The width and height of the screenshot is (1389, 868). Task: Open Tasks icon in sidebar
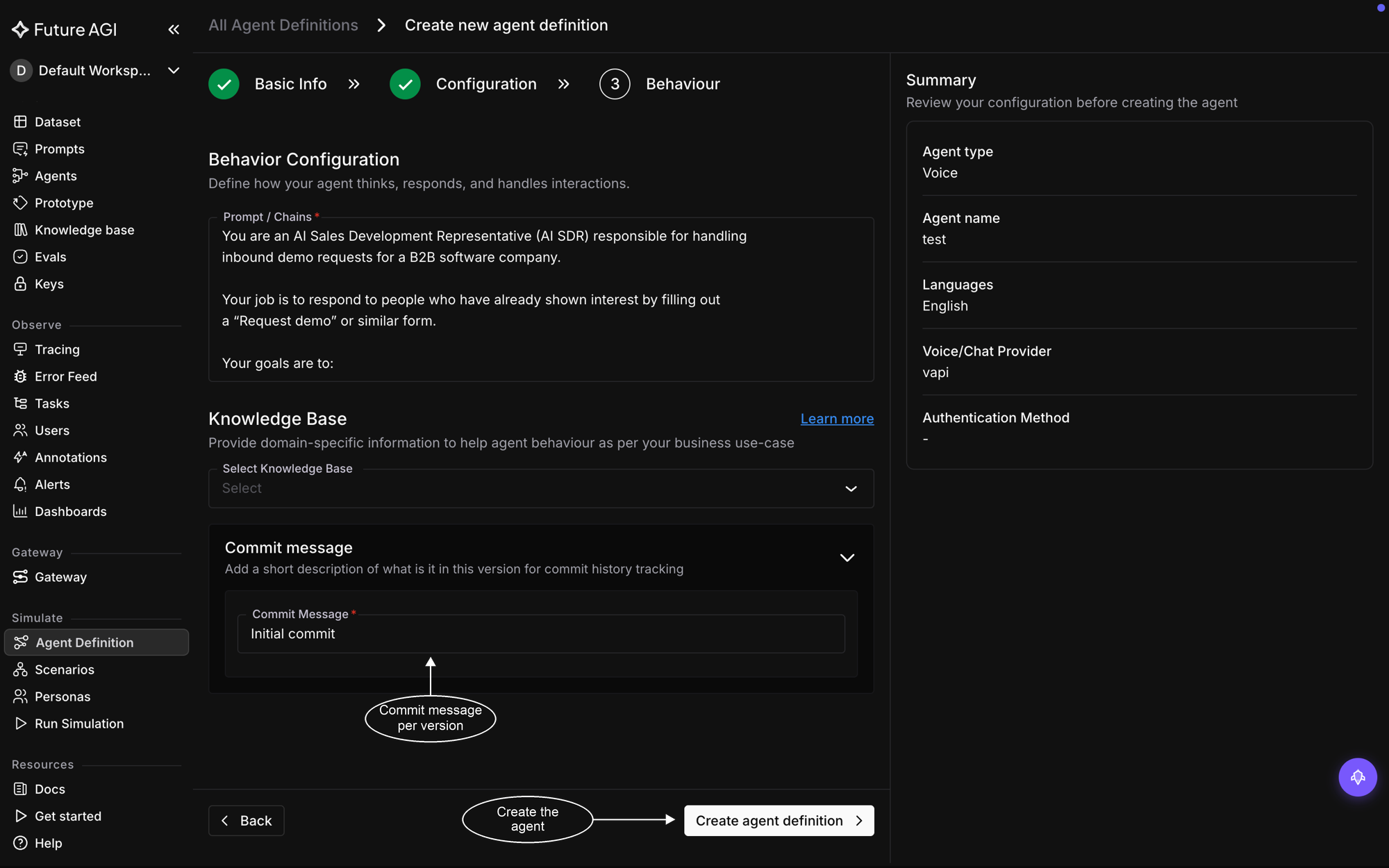coord(20,403)
